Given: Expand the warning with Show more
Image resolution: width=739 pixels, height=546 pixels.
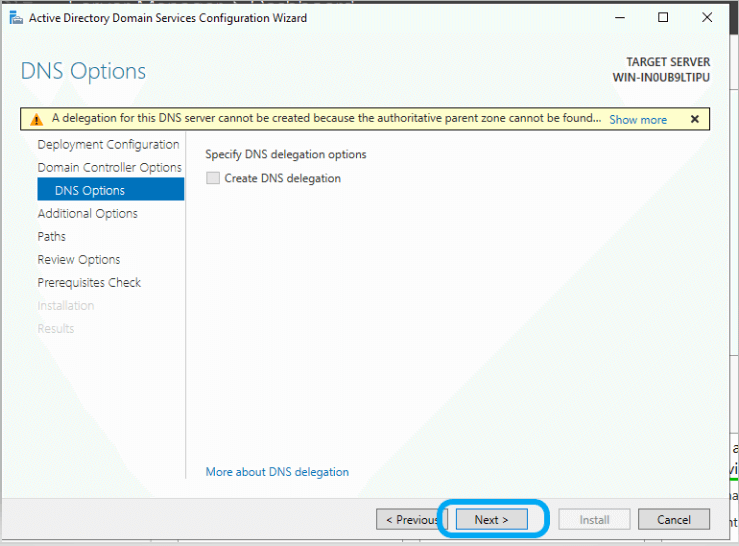Looking at the screenshot, I should [638, 119].
